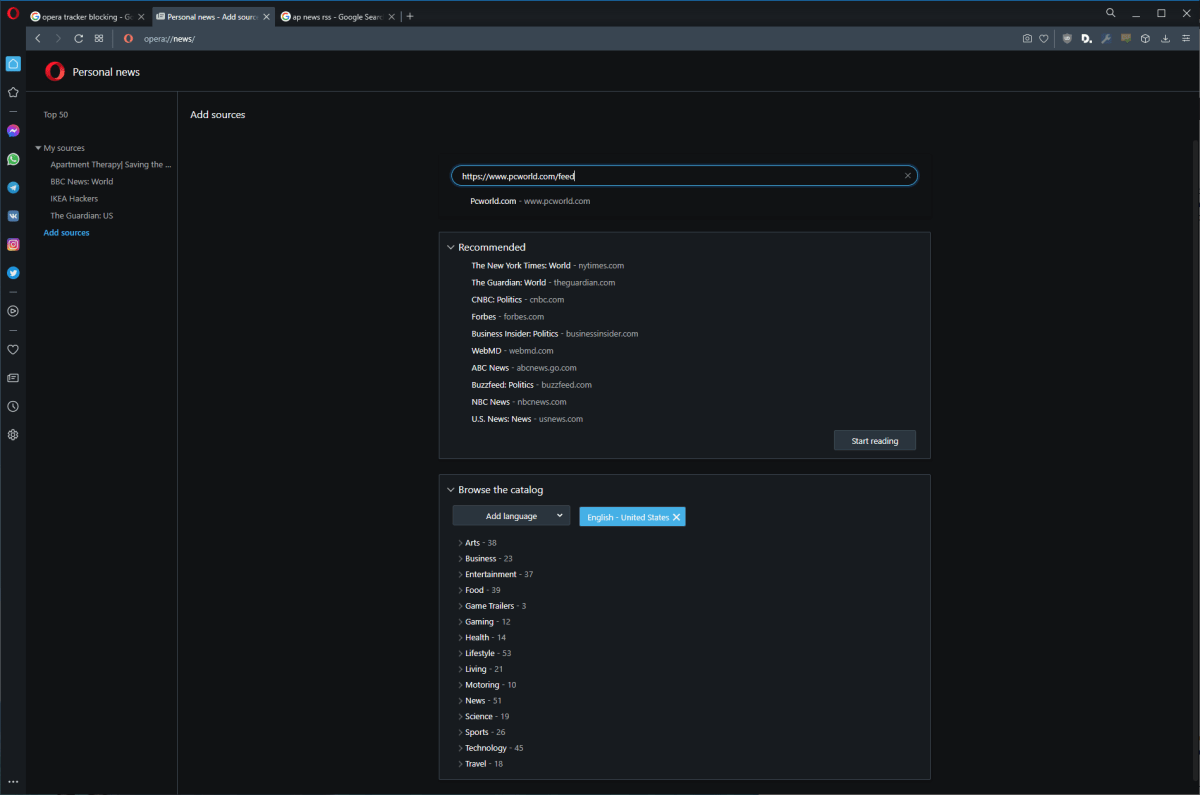The width and height of the screenshot is (1200, 795).
Task: Search in open tabs with magnifier
Action: tap(1111, 13)
